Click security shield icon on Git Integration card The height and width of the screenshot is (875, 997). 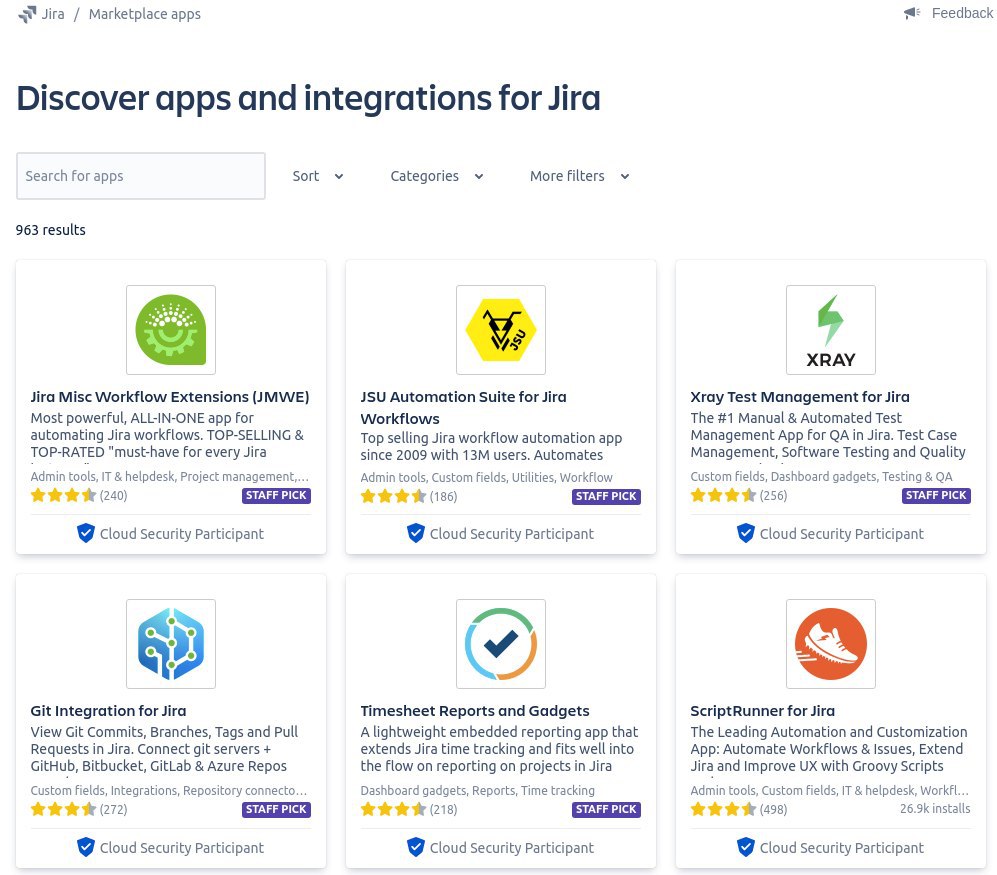(86, 847)
